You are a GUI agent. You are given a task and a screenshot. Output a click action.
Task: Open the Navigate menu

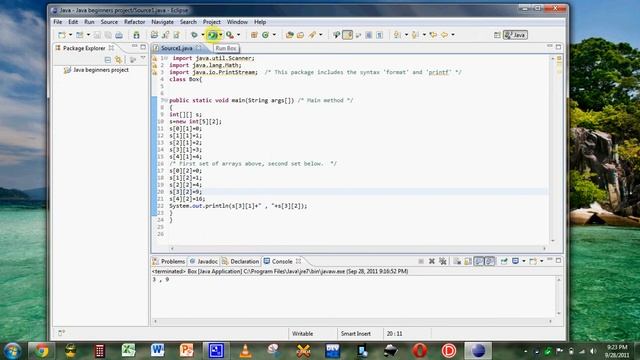click(162, 22)
